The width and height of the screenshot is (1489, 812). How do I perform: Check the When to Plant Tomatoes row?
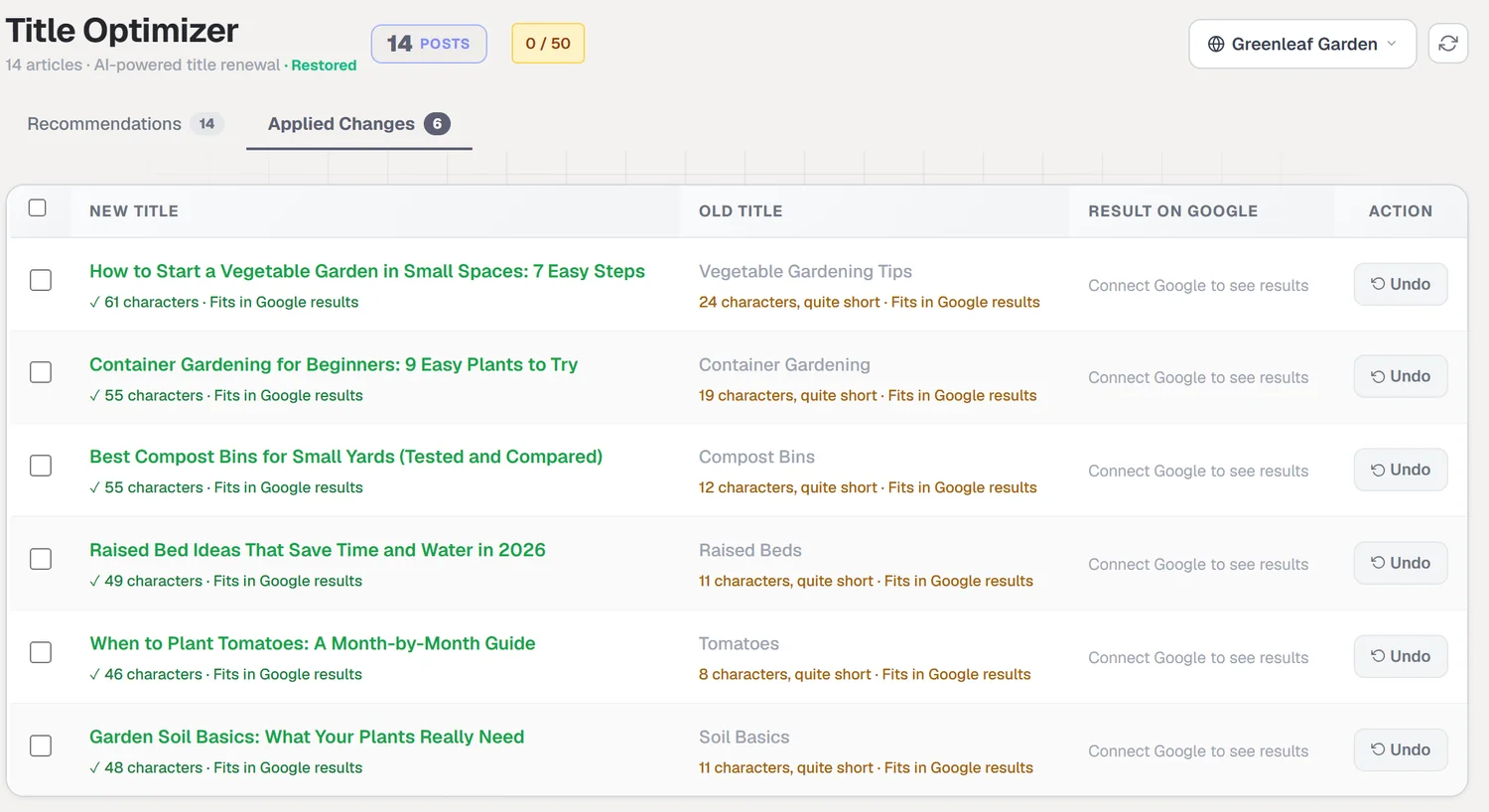click(x=41, y=652)
